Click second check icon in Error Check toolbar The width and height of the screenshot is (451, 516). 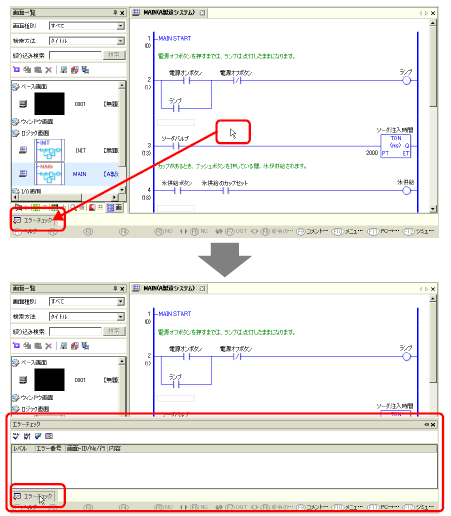click(x=27, y=436)
